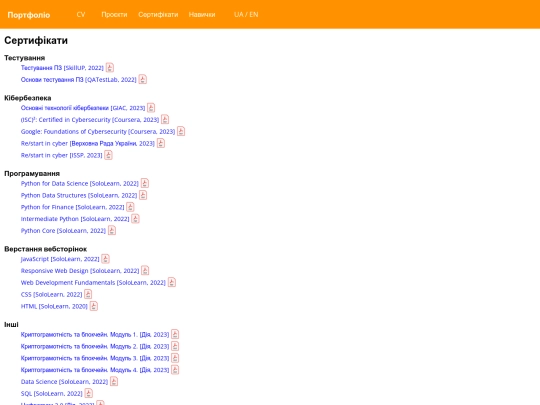Open link Re/start in cyber Верховна Рада України
The image size is (540, 405).
(x=88, y=143)
